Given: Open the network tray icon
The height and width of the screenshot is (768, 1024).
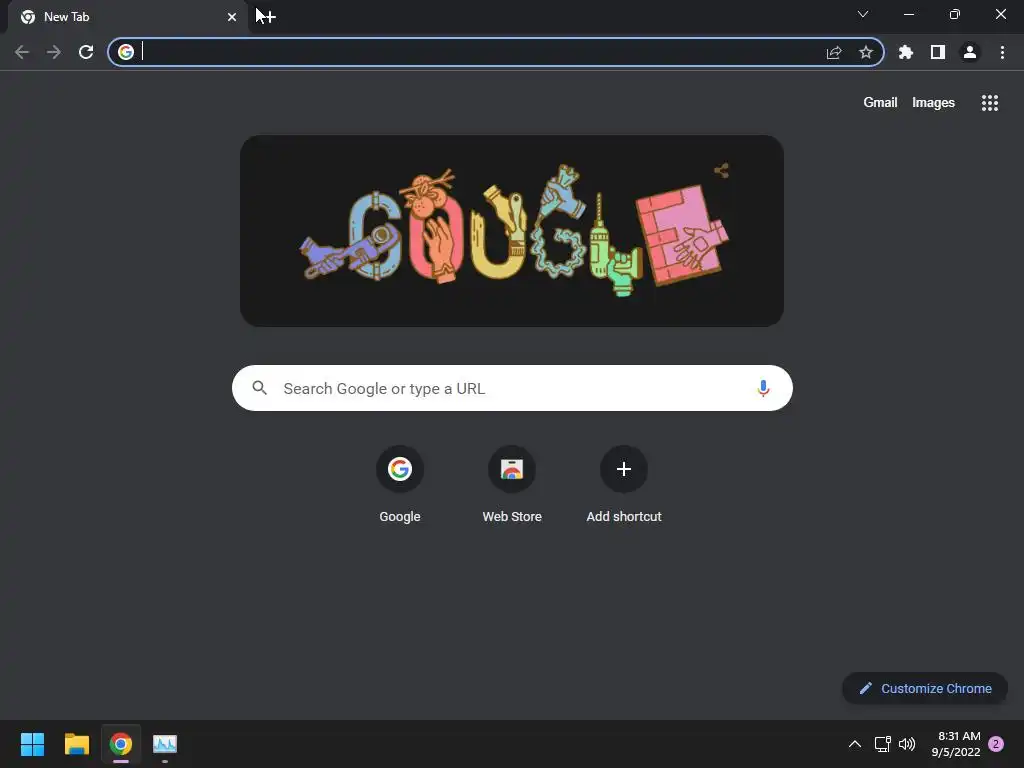Looking at the screenshot, I should 882,744.
